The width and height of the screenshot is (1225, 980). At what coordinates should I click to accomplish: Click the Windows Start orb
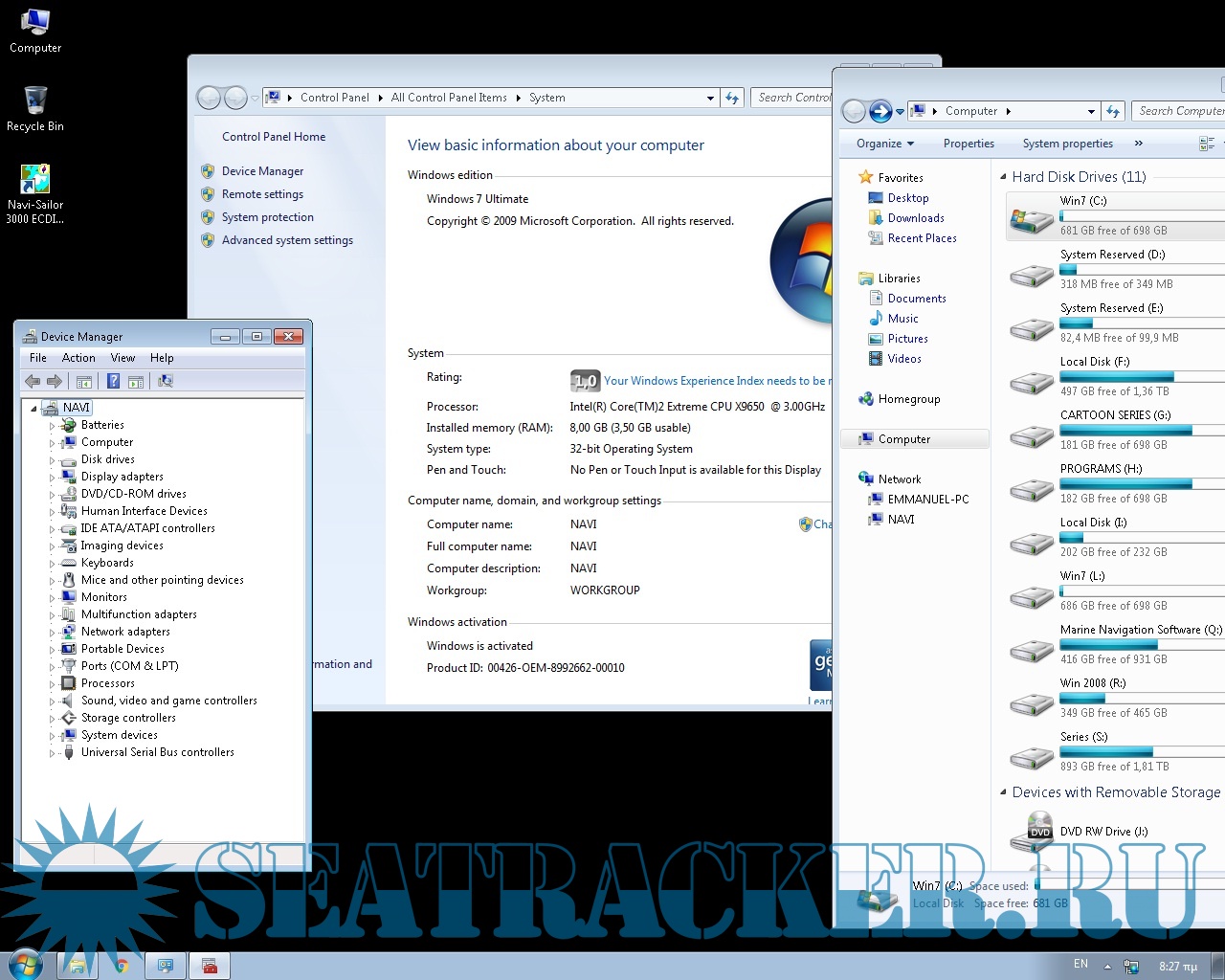(x=25, y=965)
